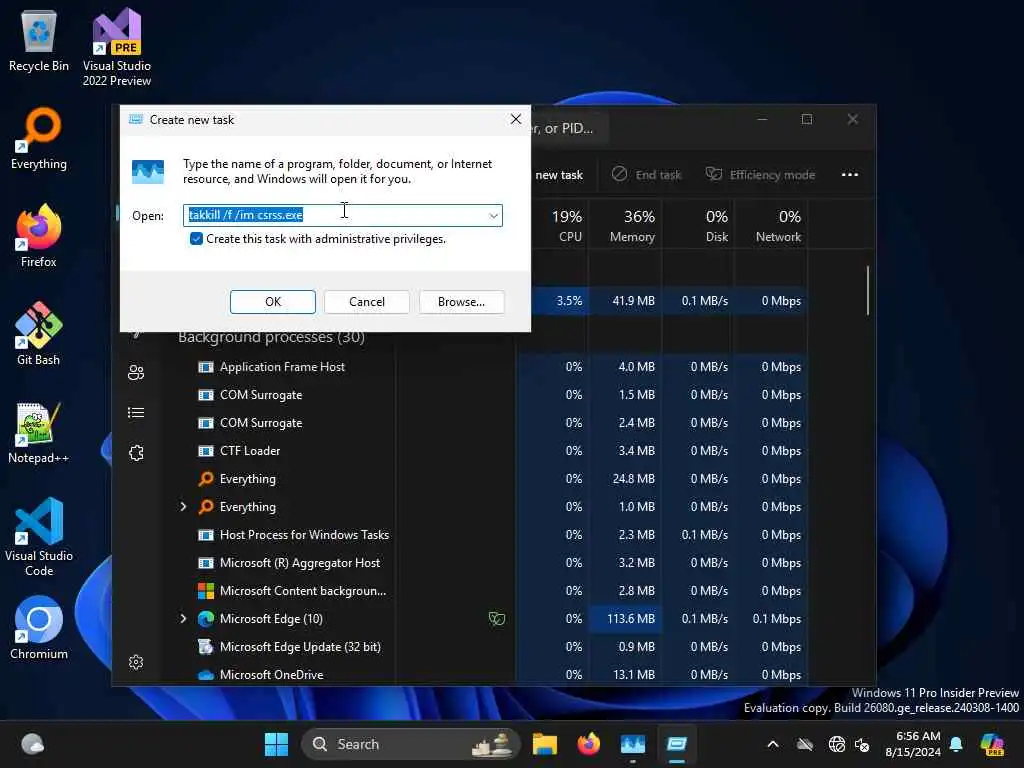Click the Efficiency mode leaf icon
The height and width of the screenshot is (768, 1024).
tap(714, 174)
